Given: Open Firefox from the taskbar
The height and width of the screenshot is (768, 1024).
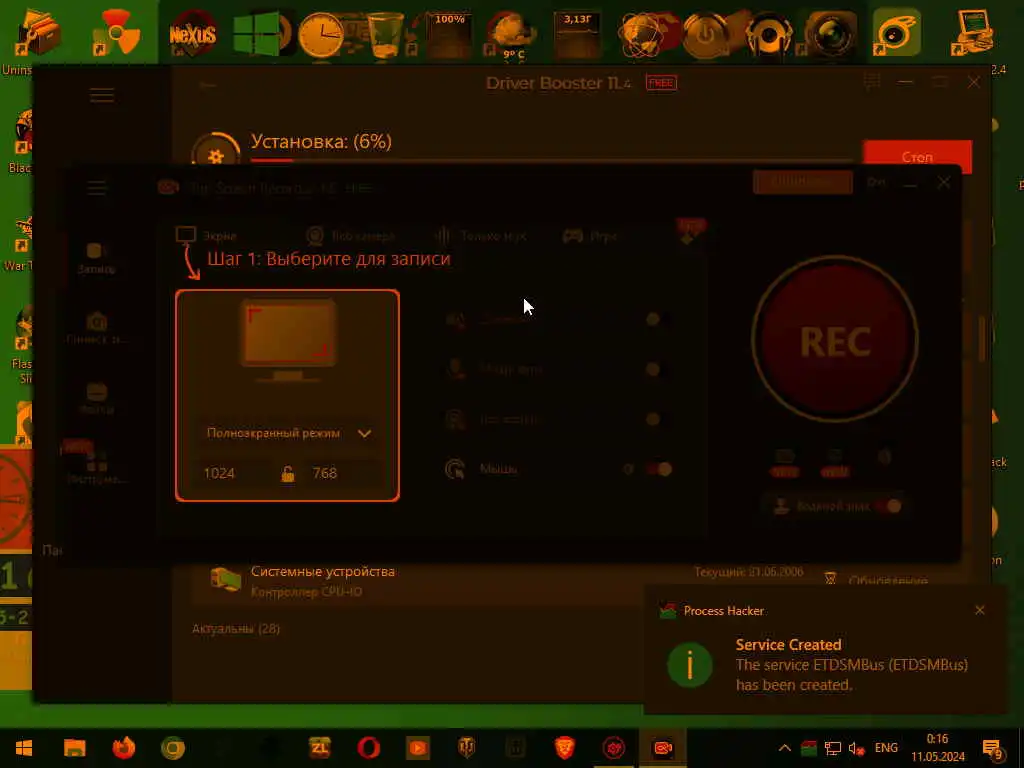Looking at the screenshot, I should 123,747.
